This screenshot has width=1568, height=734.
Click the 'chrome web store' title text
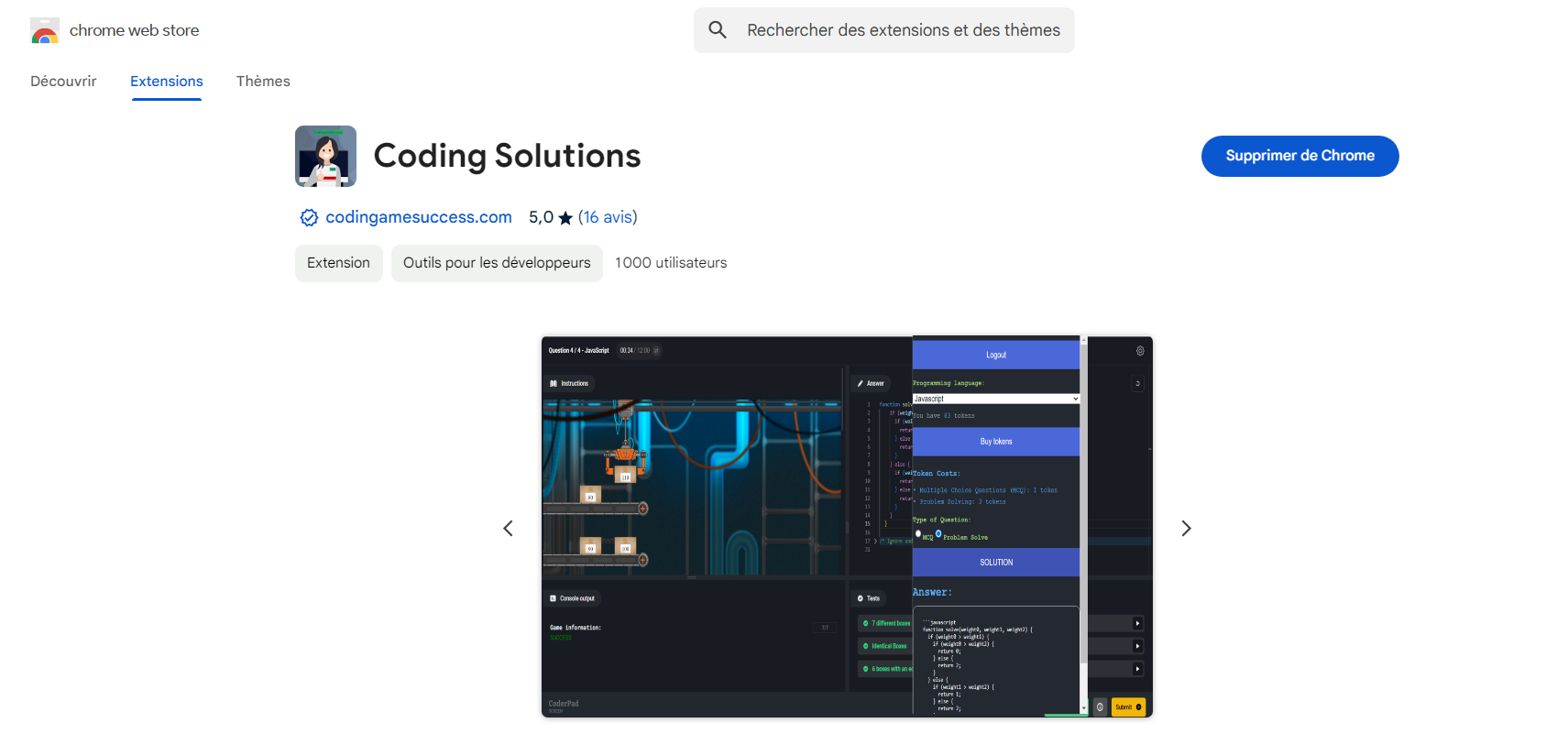pos(135,30)
